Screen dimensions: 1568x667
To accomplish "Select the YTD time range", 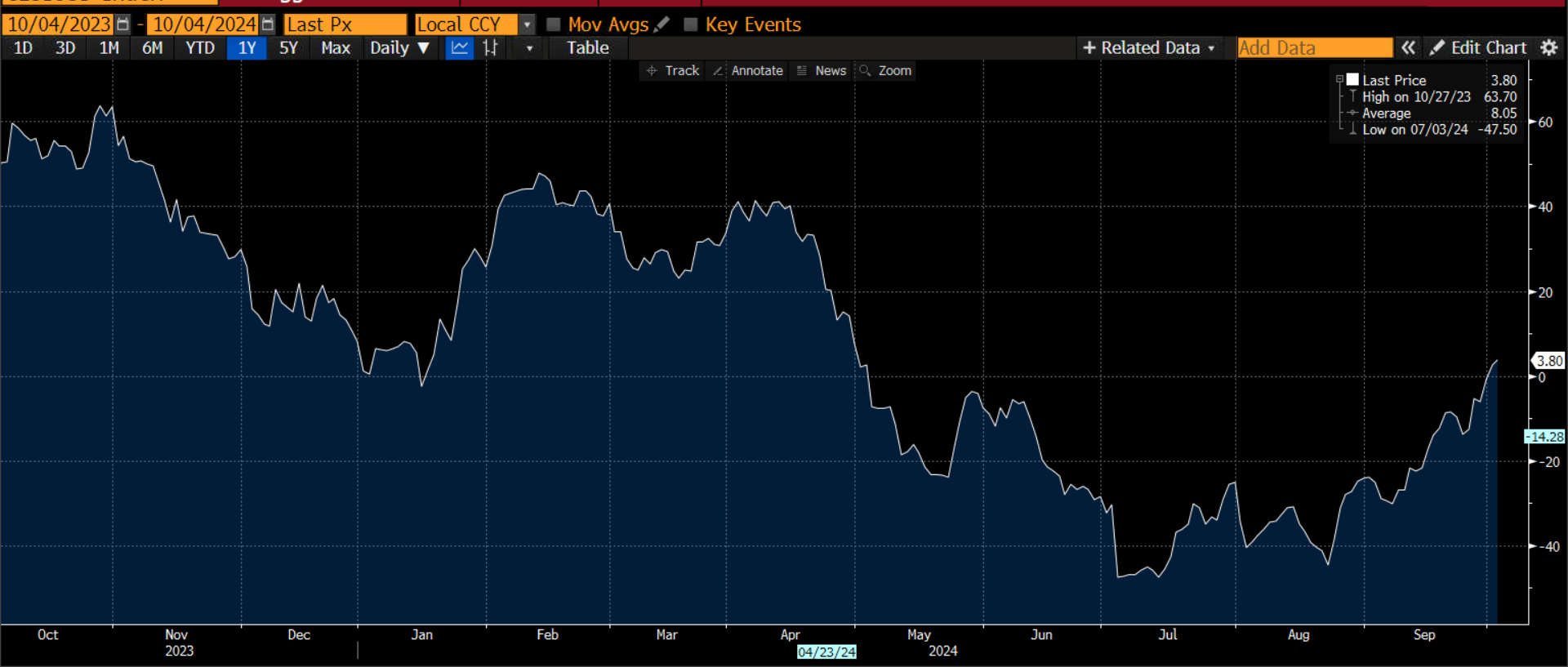I will click(200, 48).
